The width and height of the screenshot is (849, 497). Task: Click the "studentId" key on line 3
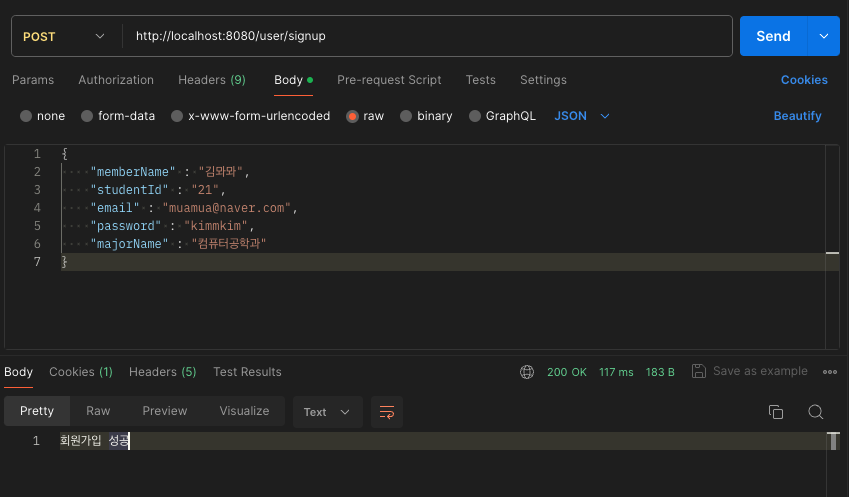(x=129, y=190)
